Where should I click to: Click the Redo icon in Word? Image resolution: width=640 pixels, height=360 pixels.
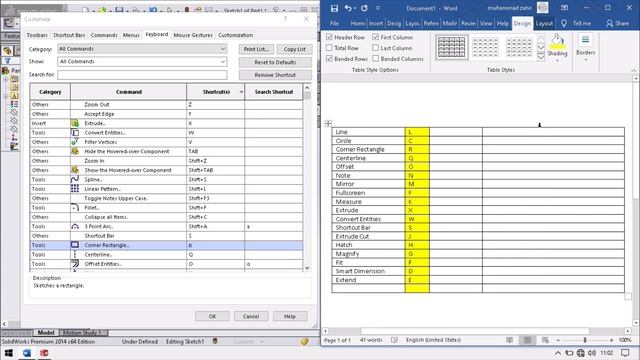pos(364,8)
